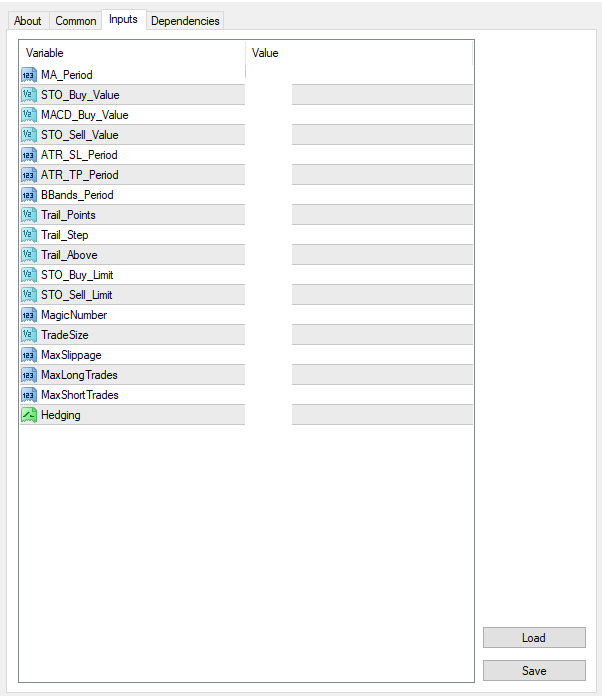Select the Hedging variable name
The height and width of the screenshot is (696, 602).
pyautogui.click(x=61, y=415)
